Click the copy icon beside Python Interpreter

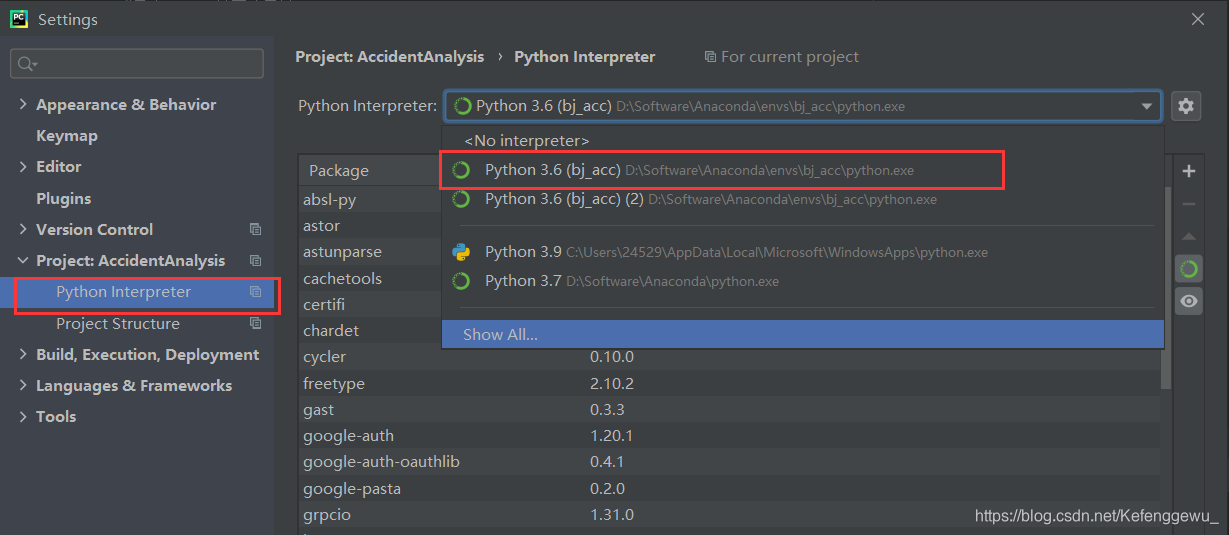coord(255,292)
